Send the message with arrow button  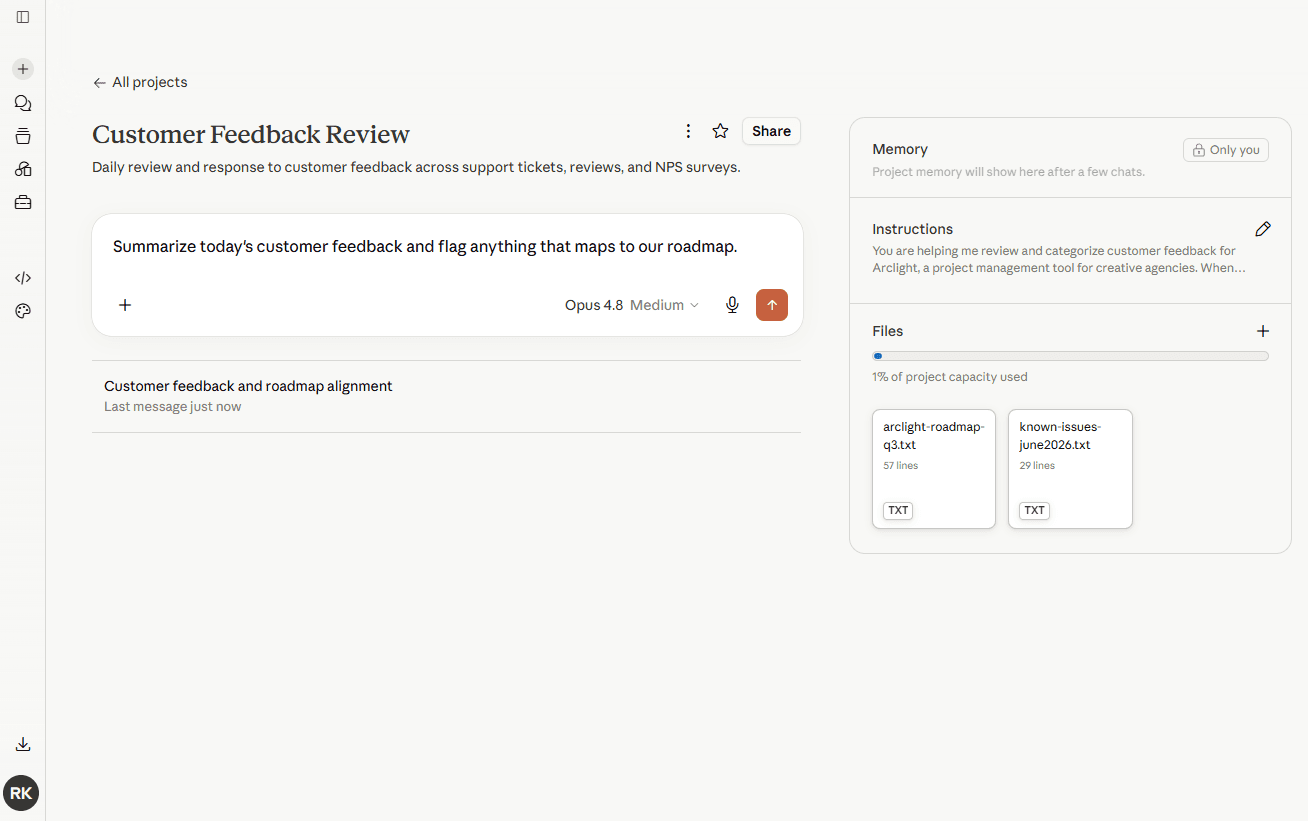[772, 305]
